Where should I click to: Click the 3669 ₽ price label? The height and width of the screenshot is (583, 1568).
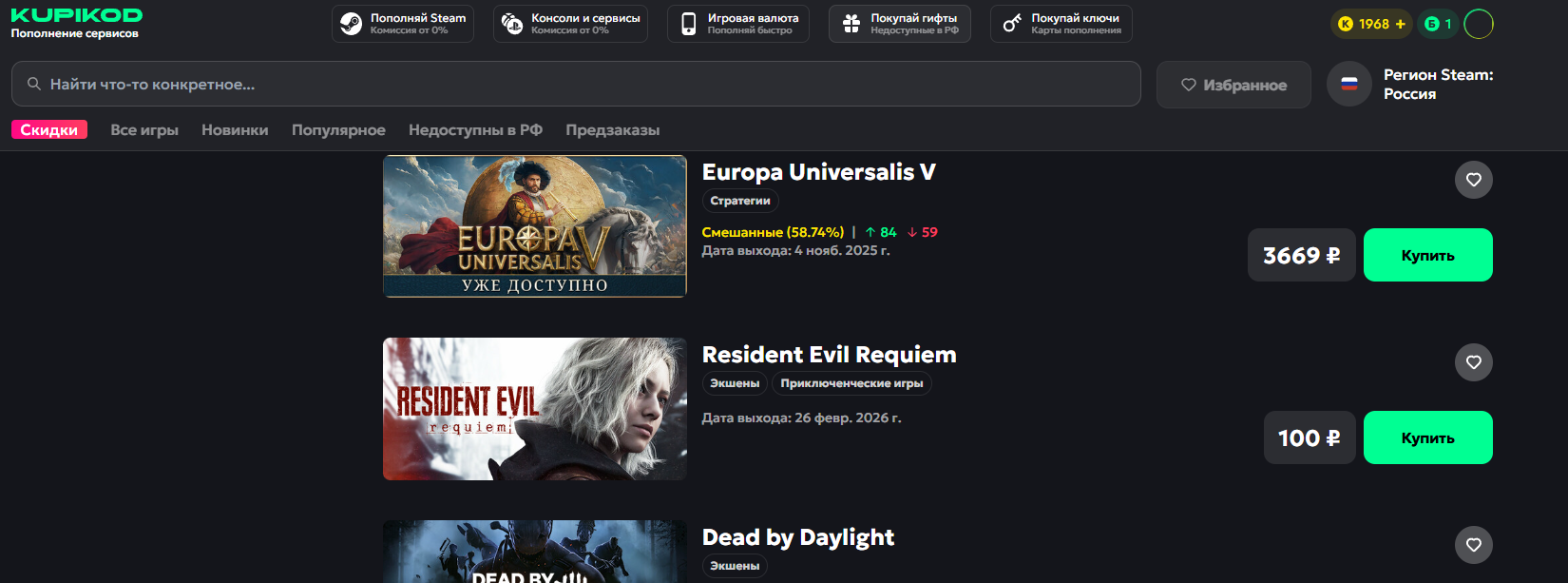click(x=1302, y=255)
